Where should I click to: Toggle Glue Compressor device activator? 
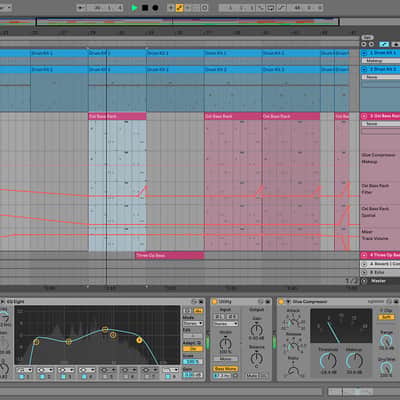pos(281,302)
